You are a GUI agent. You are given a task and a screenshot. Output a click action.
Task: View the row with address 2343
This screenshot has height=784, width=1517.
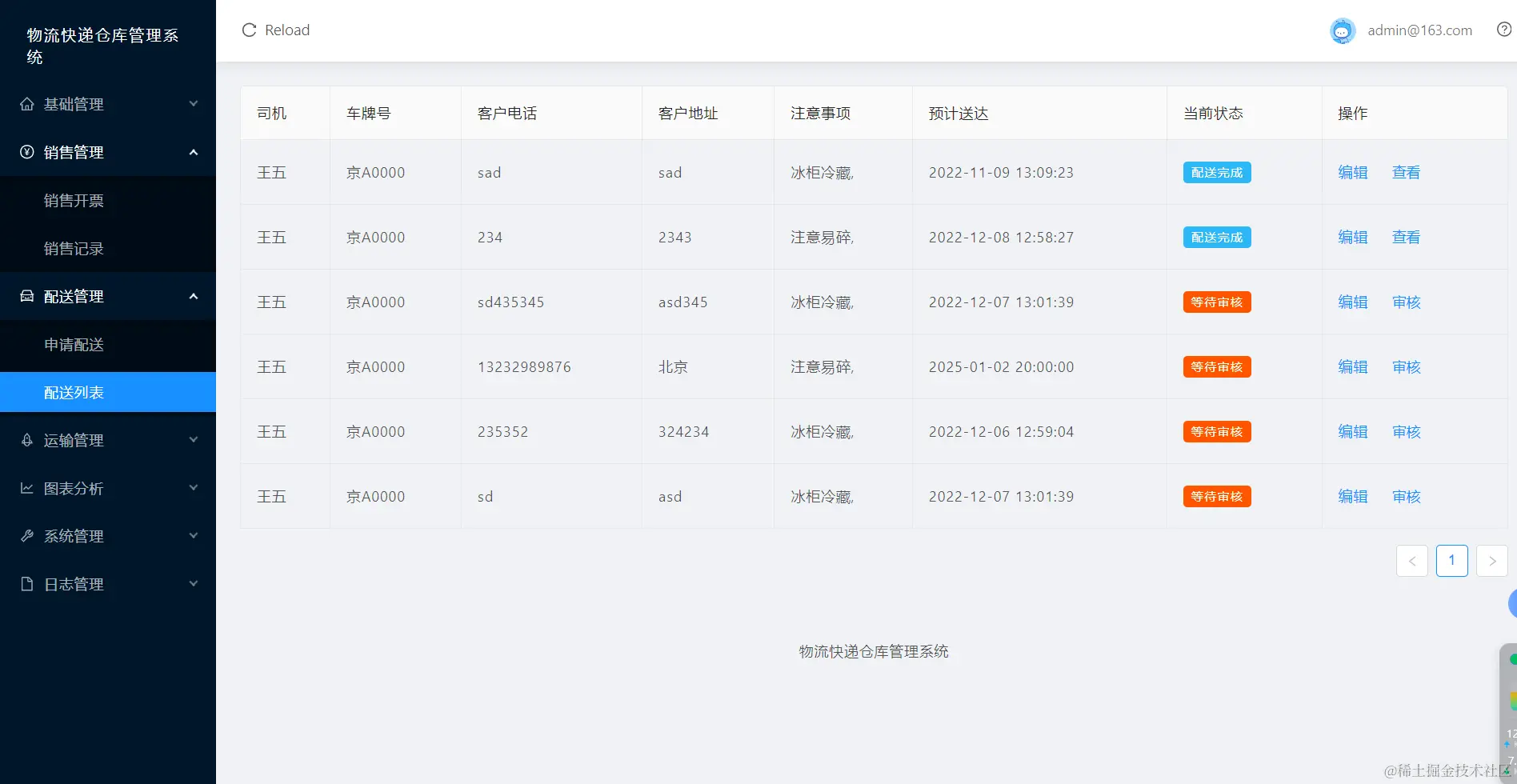[1406, 237]
